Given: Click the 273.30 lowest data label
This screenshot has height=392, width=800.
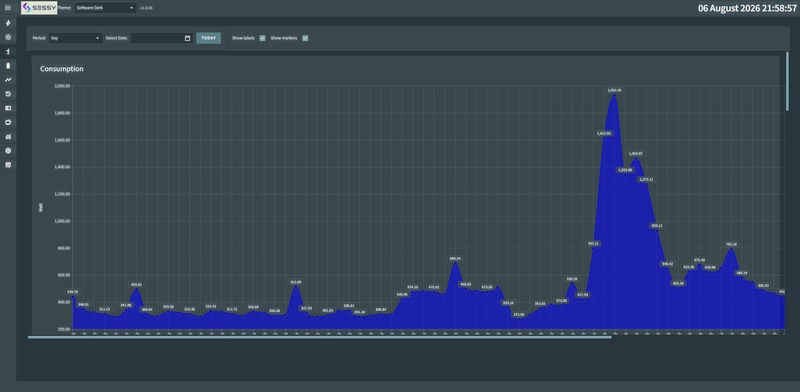Looking at the screenshot, I should [x=519, y=314].
